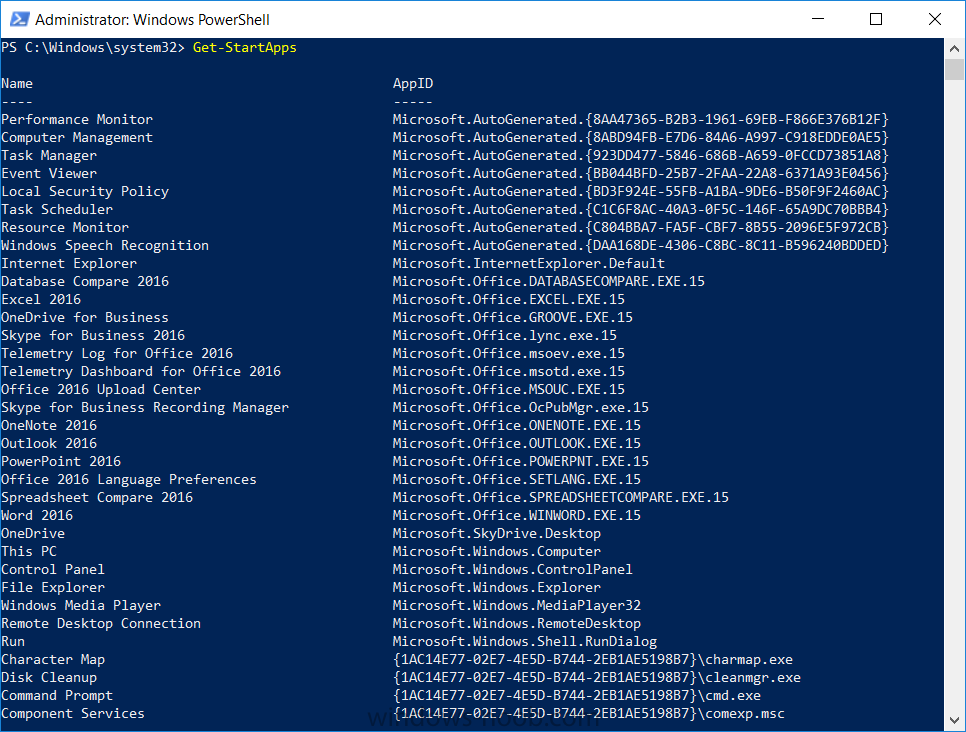Maximize the PowerShell window
The width and height of the screenshot is (966, 732).
pos(875,19)
